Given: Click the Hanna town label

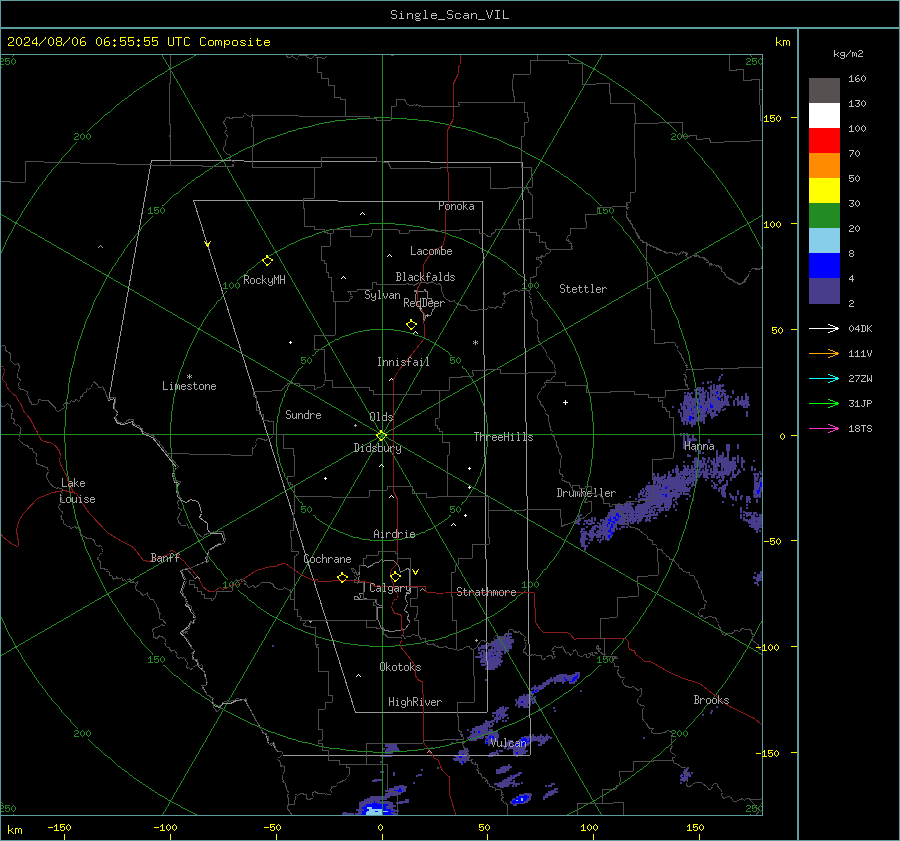Looking at the screenshot, I should (x=699, y=446).
